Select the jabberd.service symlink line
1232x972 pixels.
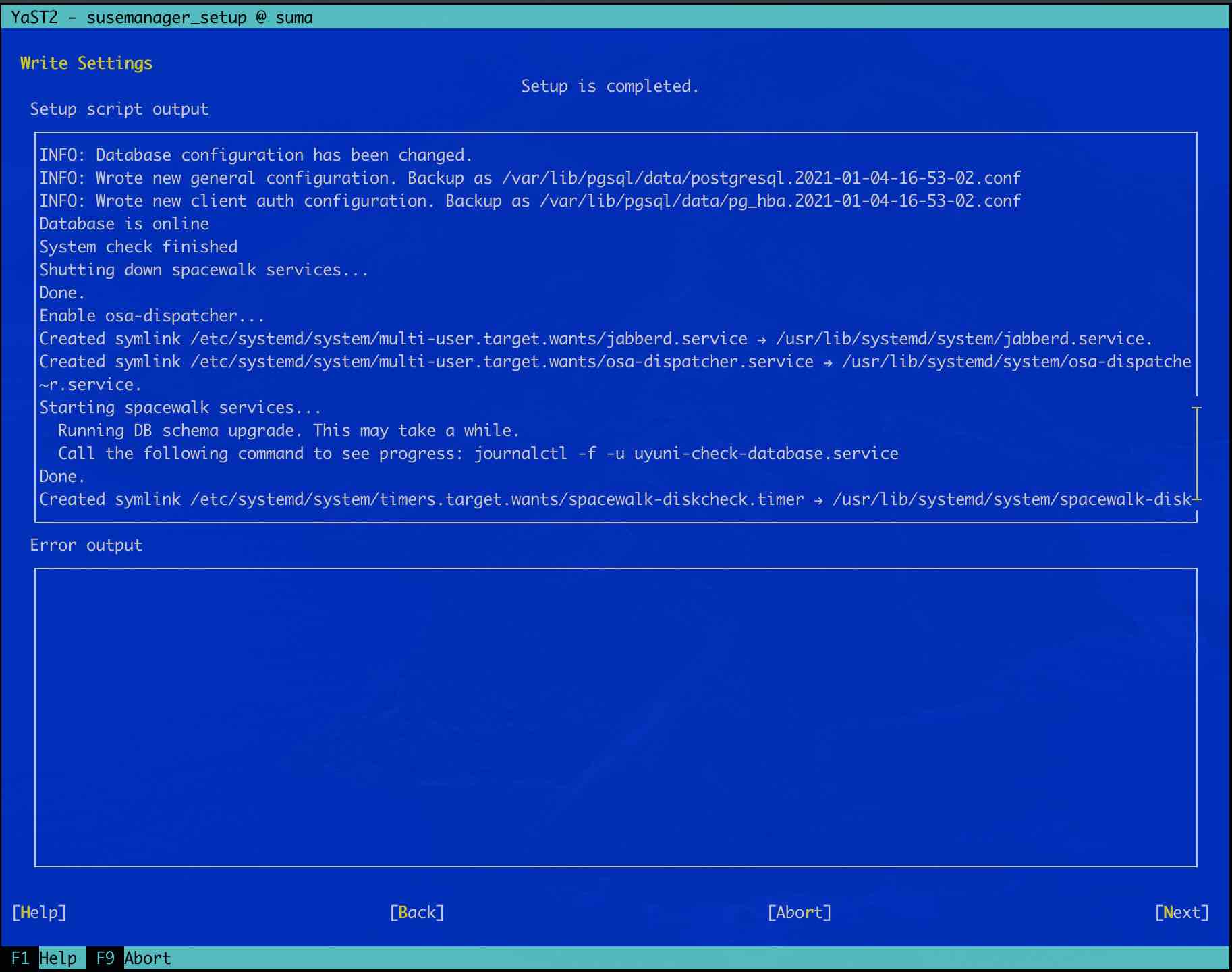(x=596, y=338)
